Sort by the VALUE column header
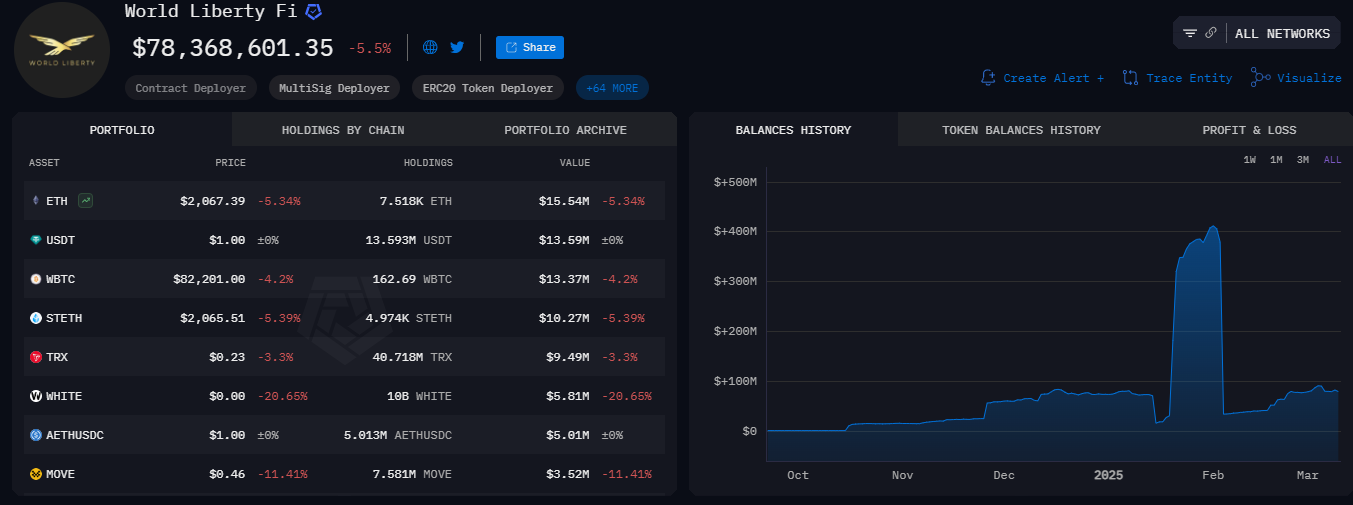The width and height of the screenshot is (1353, 505). (574, 163)
